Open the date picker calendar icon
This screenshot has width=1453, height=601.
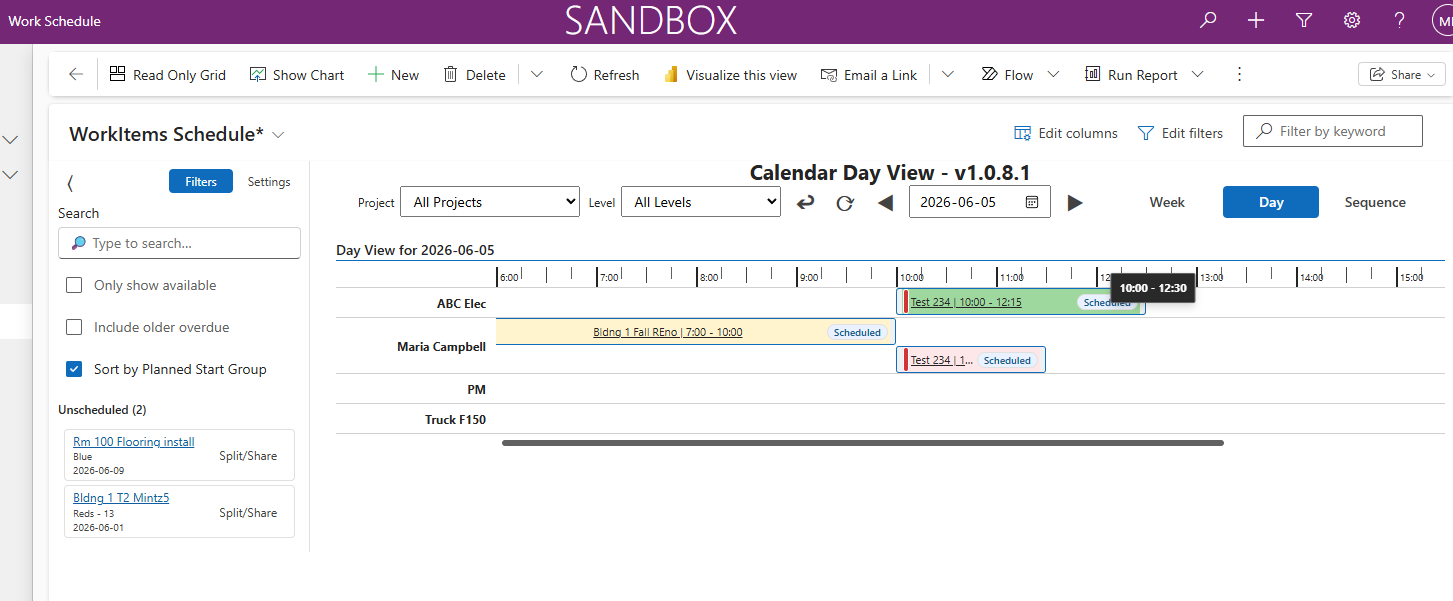pyautogui.click(x=1031, y=202)
